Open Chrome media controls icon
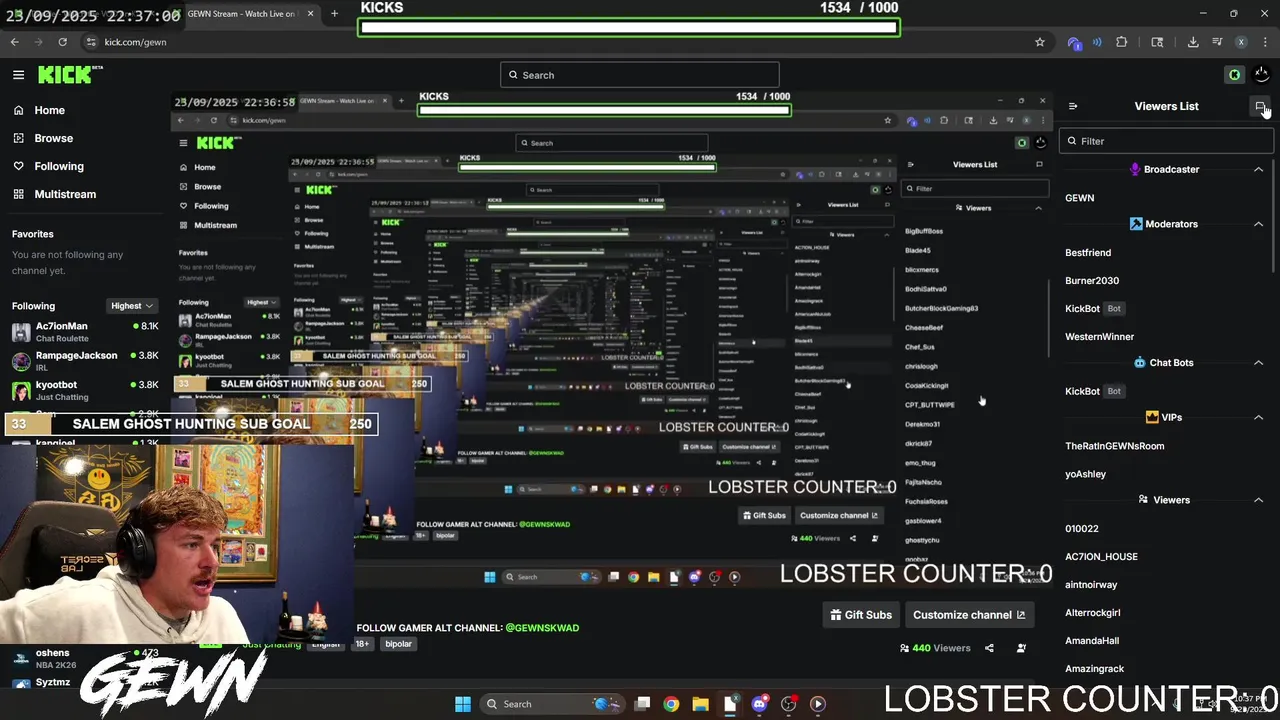Image resolution: width=1280 pixels, height=720 pixels. pos(1217,42)
